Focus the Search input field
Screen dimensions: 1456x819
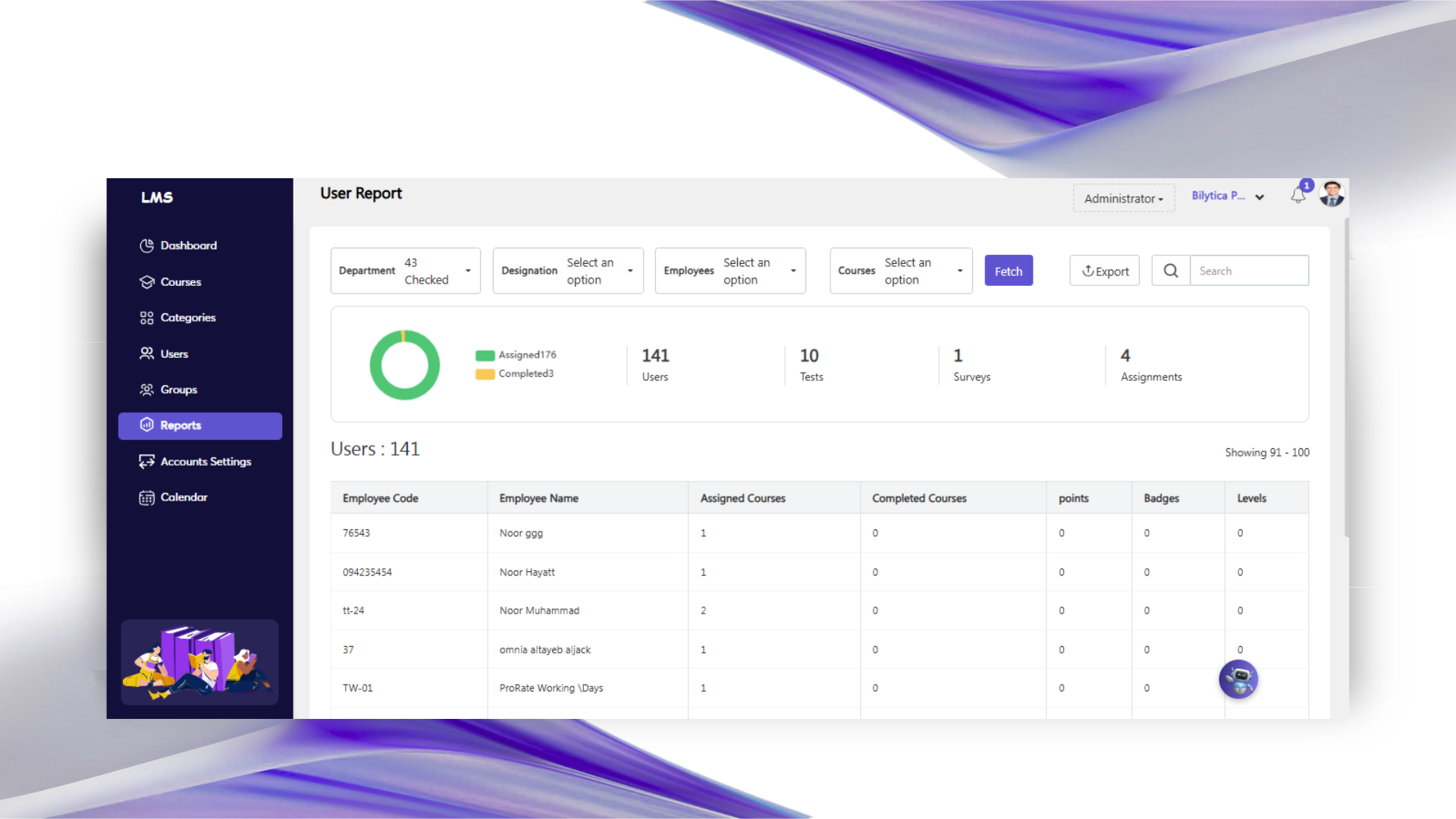[x=1248, y=271]
